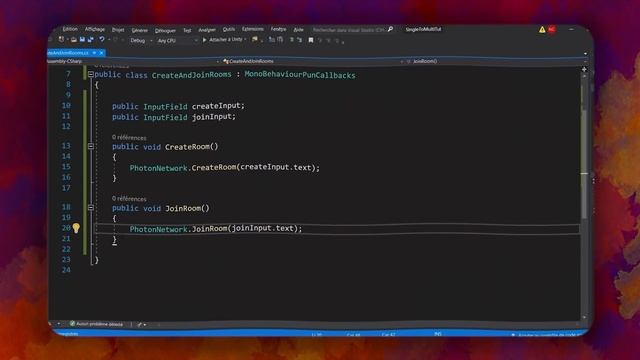This screenshot has width=640, height=360.
Task: Click the references label above JoinRoom()
Action: (129, 199)
